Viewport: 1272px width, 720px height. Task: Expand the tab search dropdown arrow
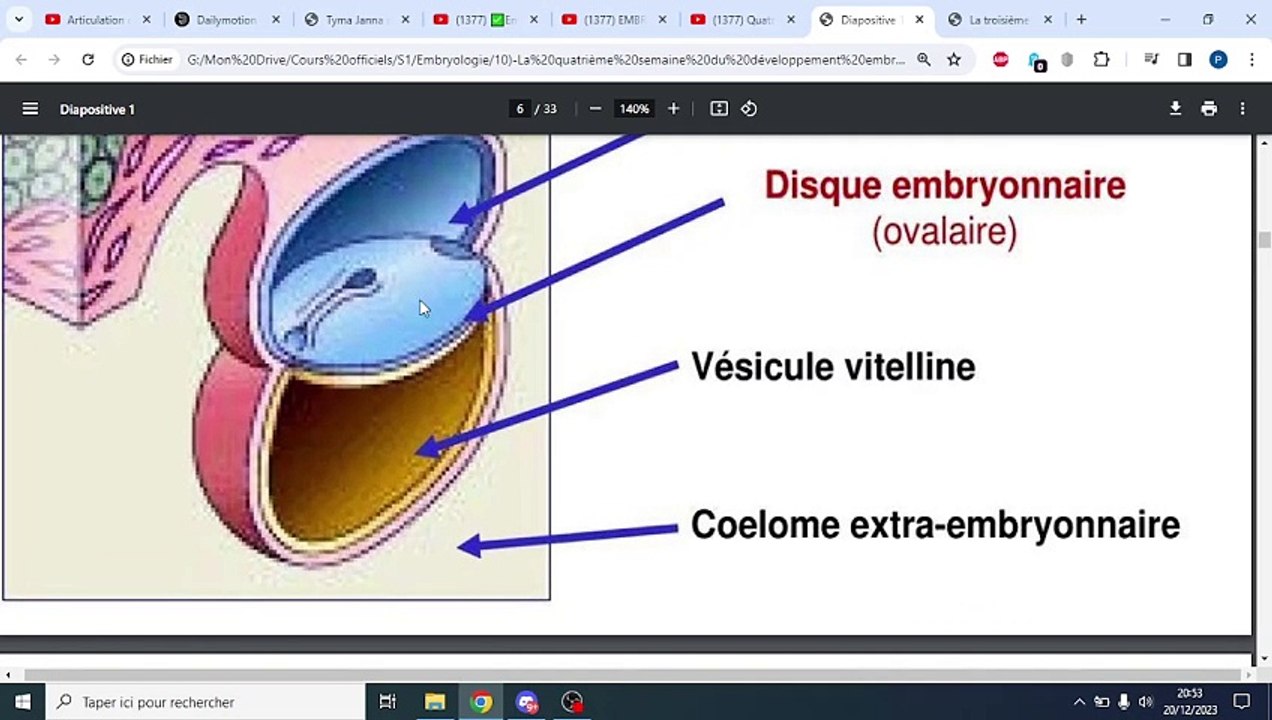click(18, 19)
